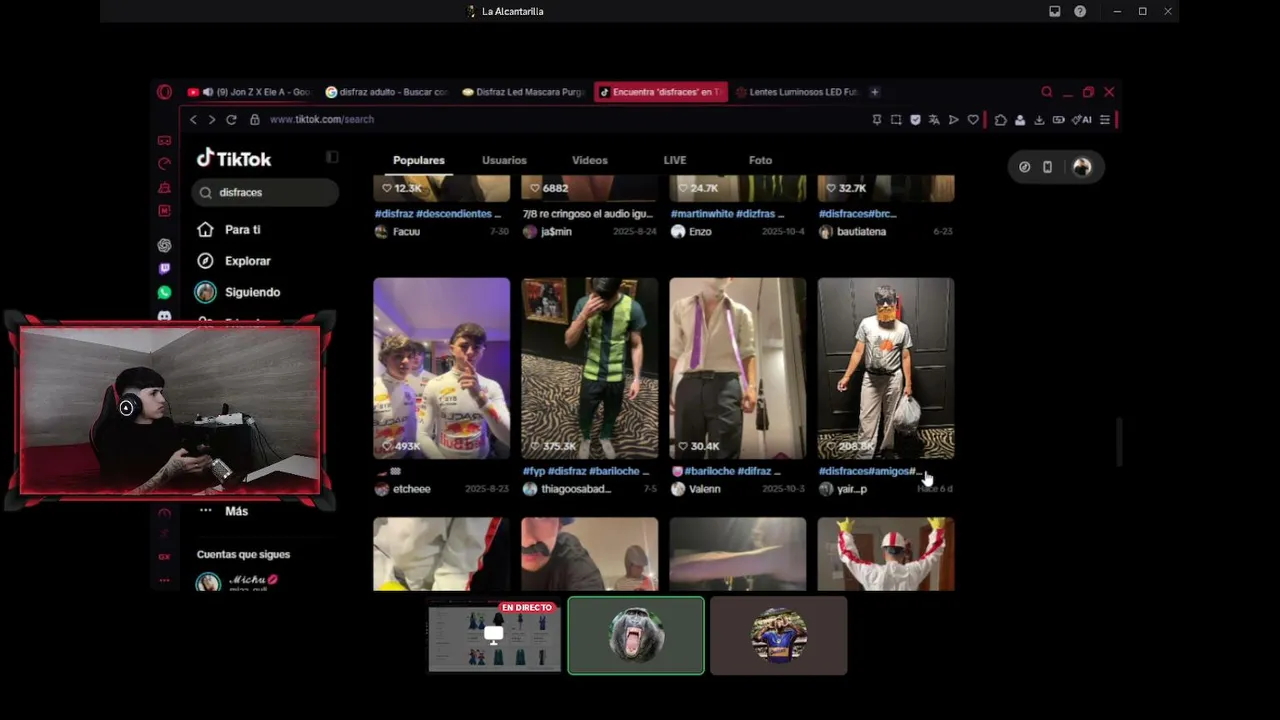This screenshot has height=720, width=1280.
Task: Switch to the Videos results tab
Action: pyautogui.click(x=590, y=160)
